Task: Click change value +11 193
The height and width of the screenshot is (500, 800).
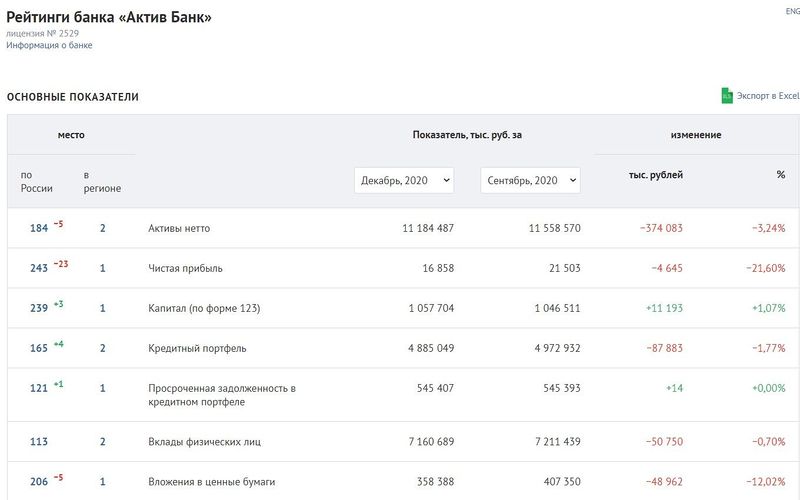Action: 664,308
